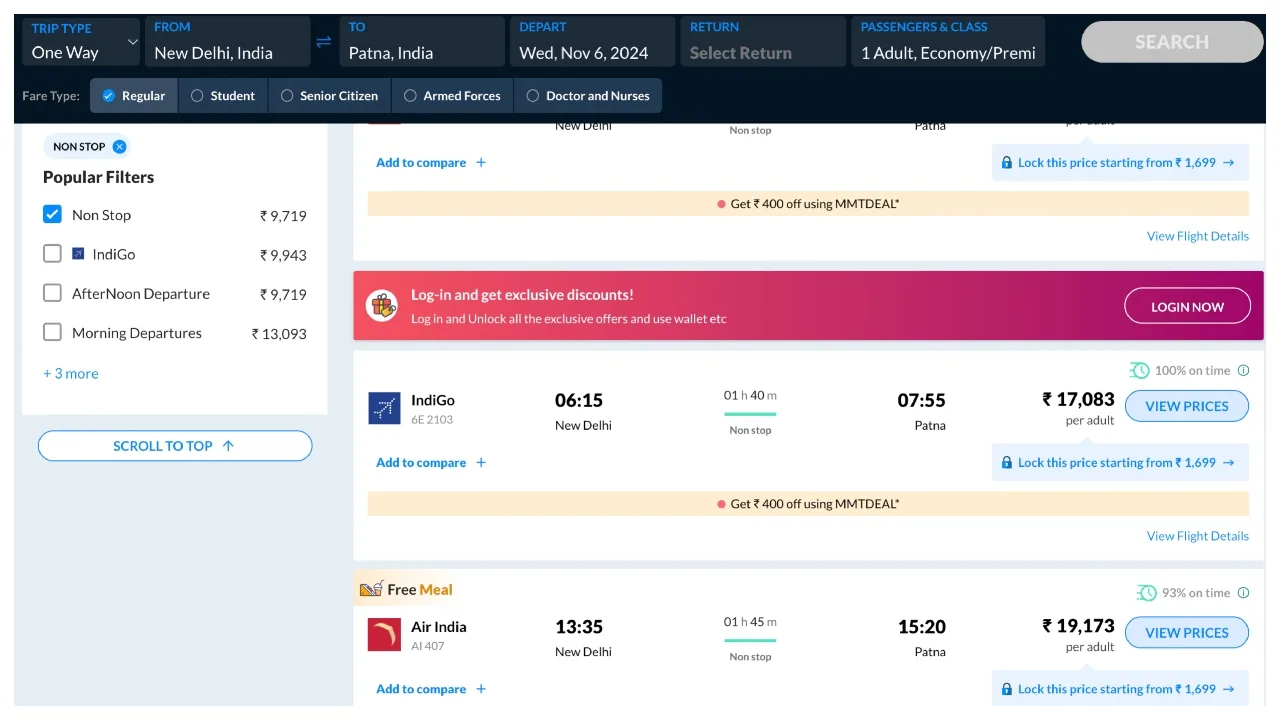1280x720 pixels.
Task: Click 06:15 departure time
Action: 579,400
